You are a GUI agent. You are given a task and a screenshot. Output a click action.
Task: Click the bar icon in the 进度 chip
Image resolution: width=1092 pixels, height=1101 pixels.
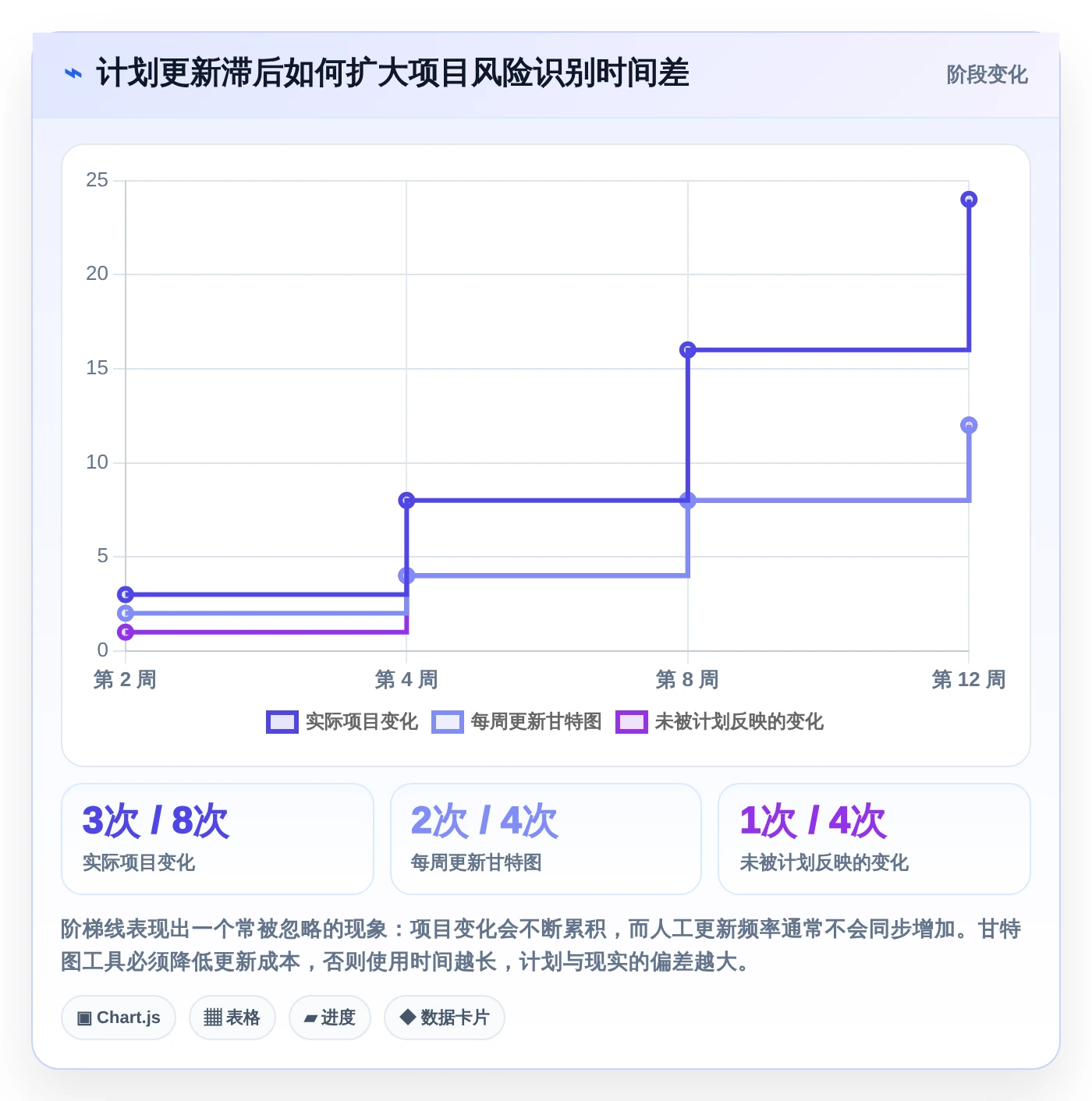pyautogui.click(x=310, y=1018)
